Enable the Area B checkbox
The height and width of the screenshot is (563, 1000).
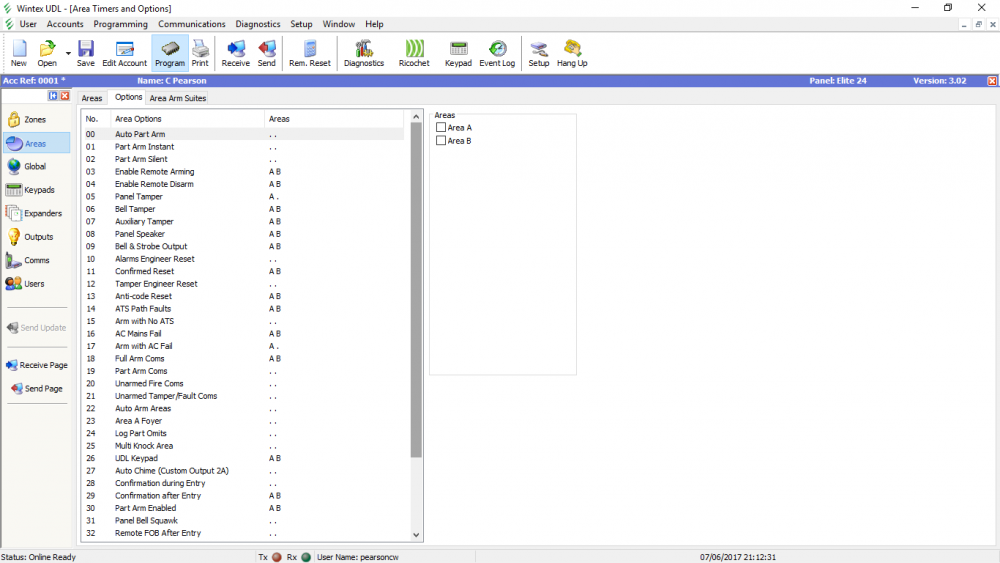pos(441,141)
